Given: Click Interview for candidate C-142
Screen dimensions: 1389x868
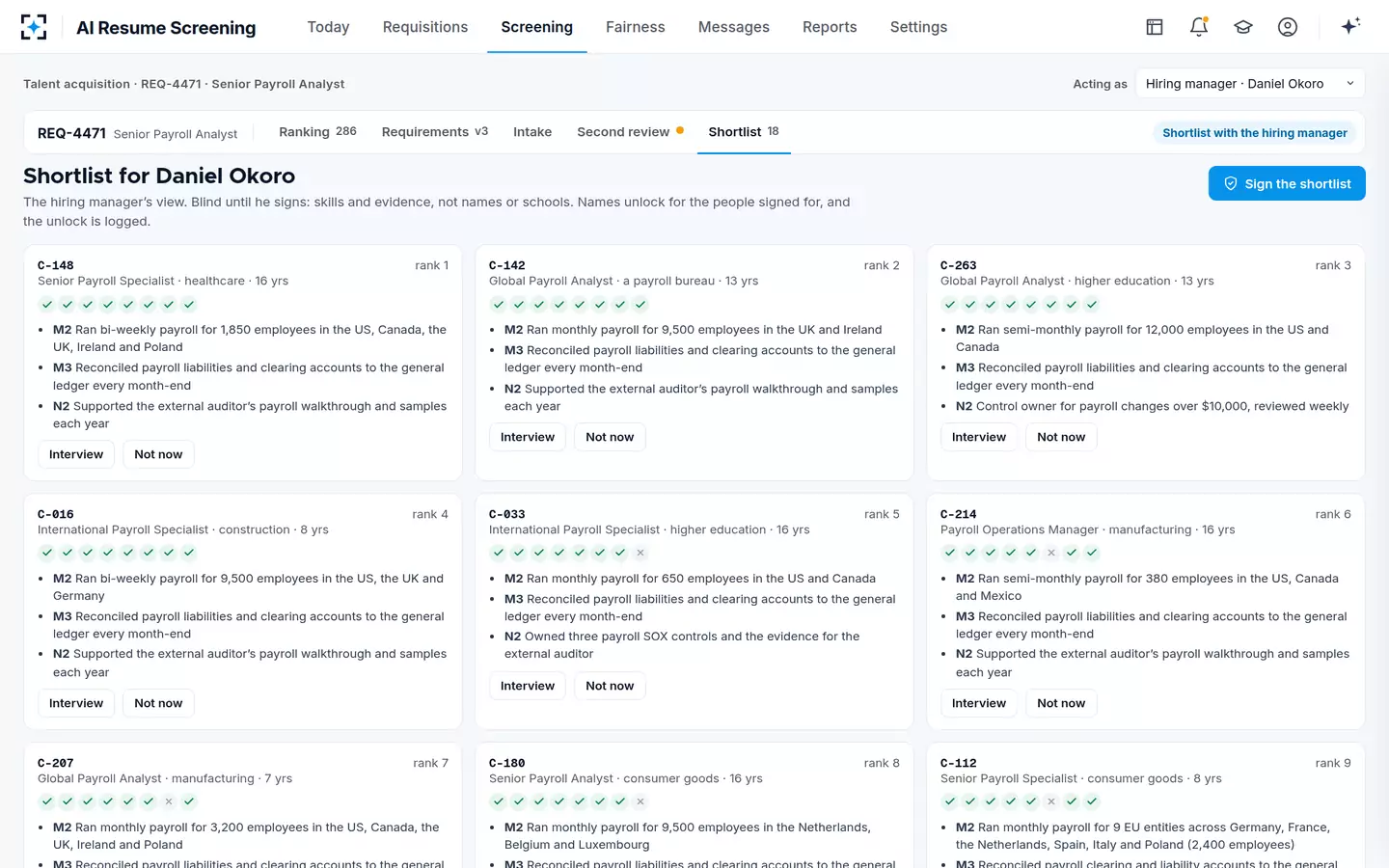Looking at the screenshot, I should pyautogui.click(x=528, y=437).
